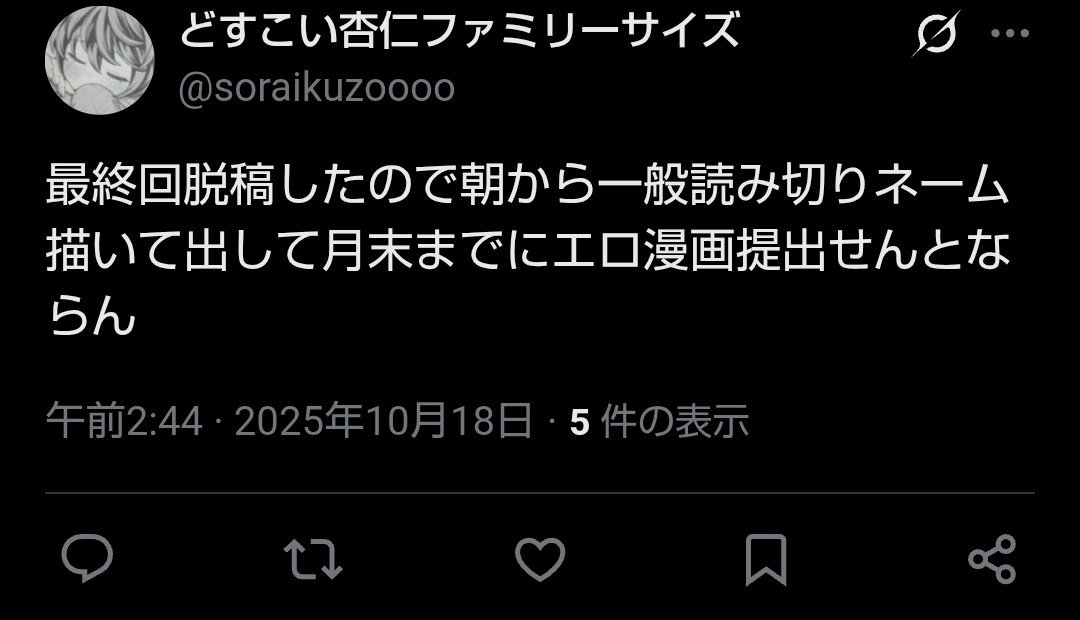This screenshot has height=620, width=1080.
Task: Click the 2025年10月18日 post date
Action: tap(384, 421)
